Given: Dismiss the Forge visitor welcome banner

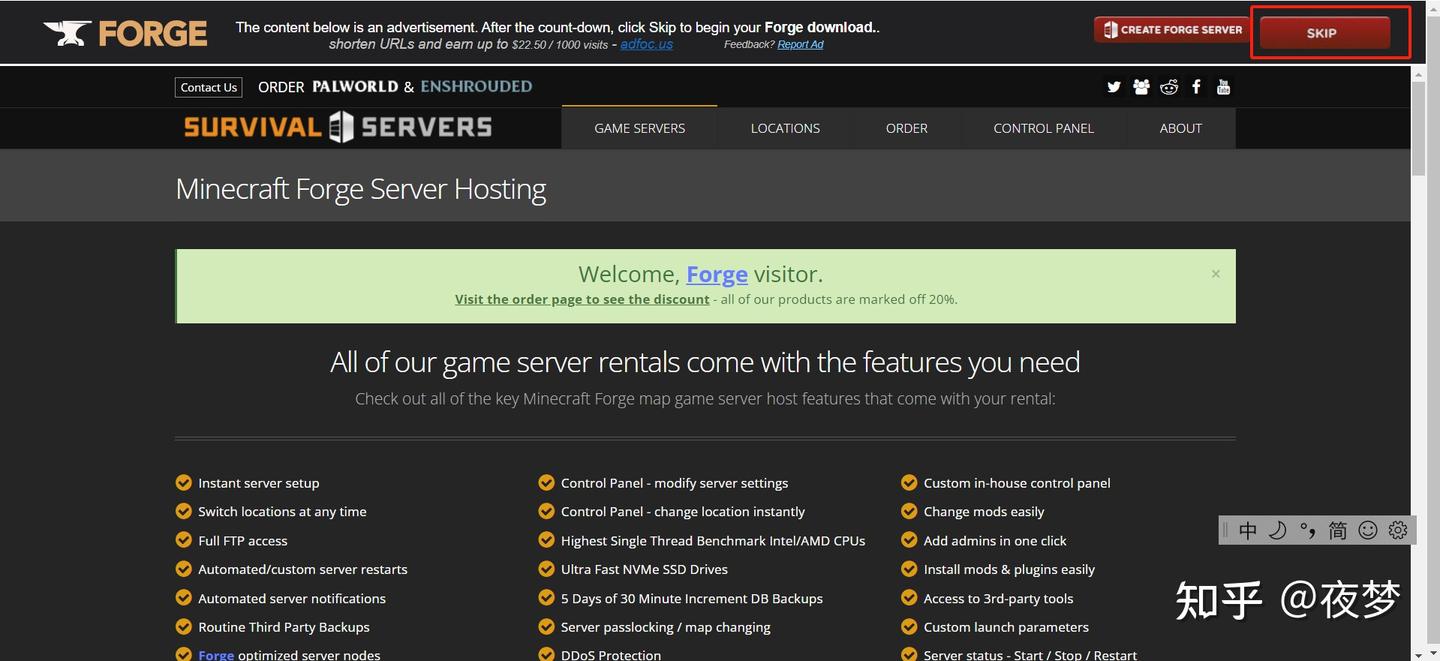Looking at the screenshot, I should click(1215, 272).
